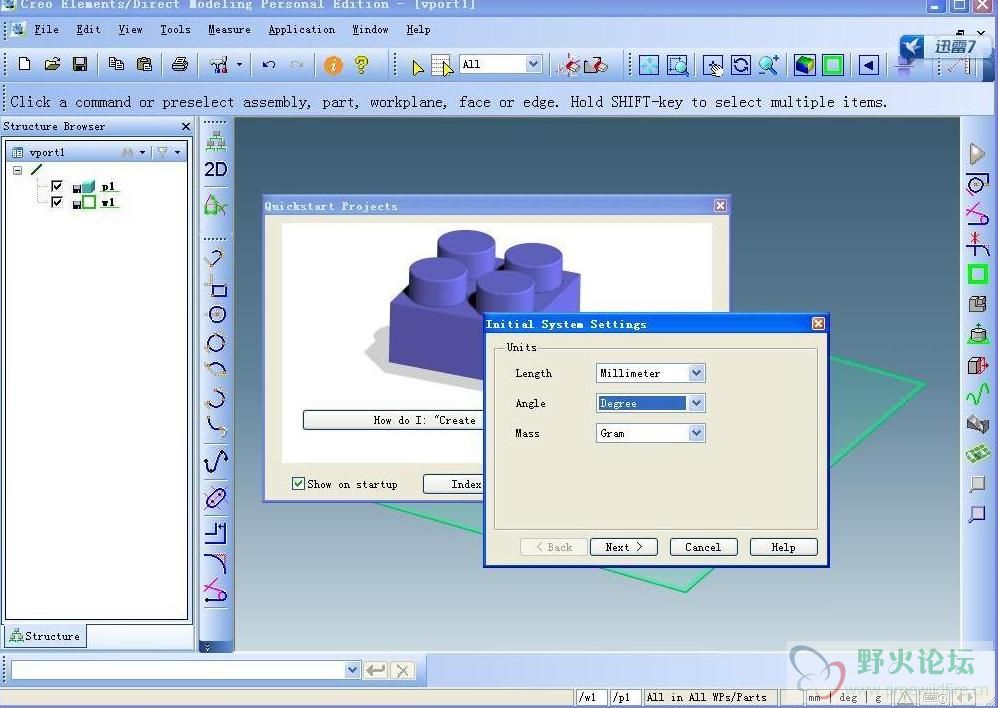This screenshot has height=708, width=998.
Task: Click the green bordered square view icon
Action: point(833,65)
